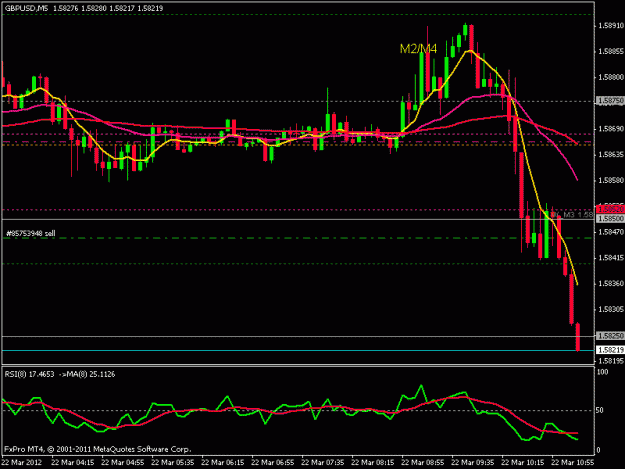
Task: Click the 22 Mar 04:15 time label
Action: [73, 463]
